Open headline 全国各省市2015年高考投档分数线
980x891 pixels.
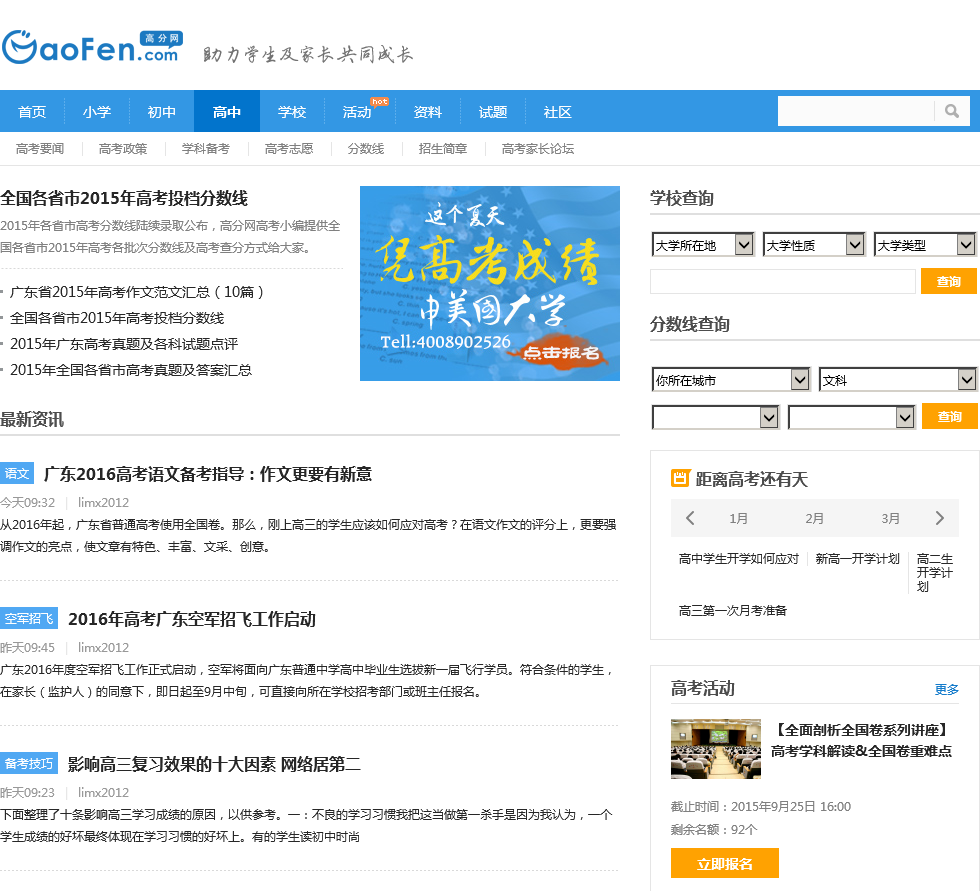124,199
